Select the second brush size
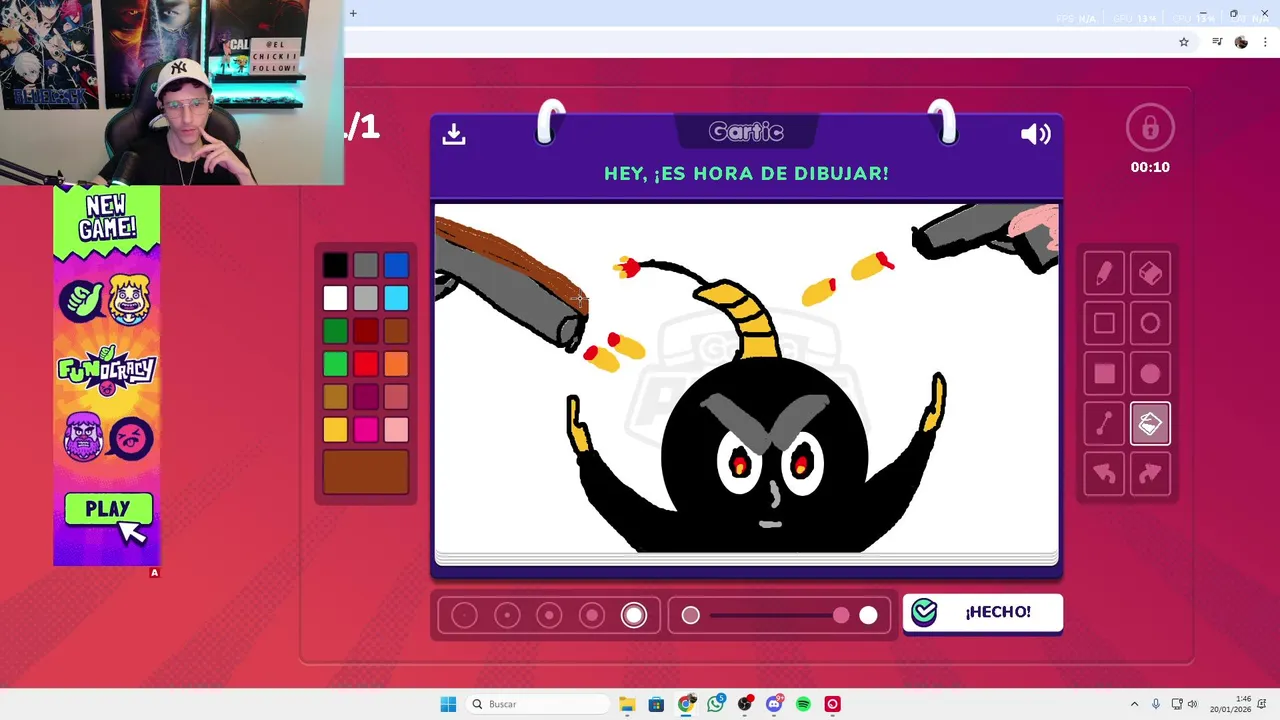The image size is (1280, 720). (507, 615)
